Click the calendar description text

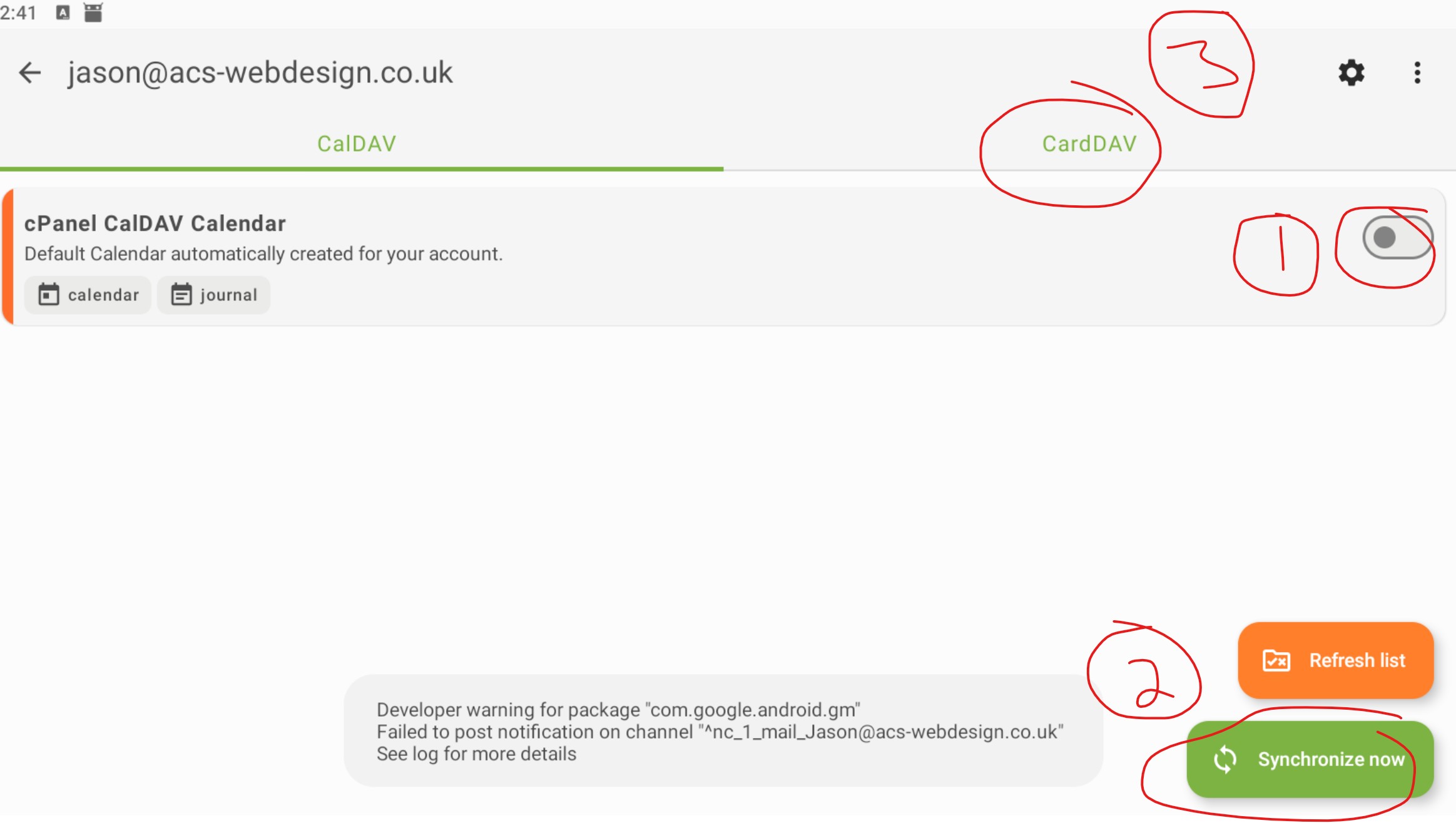click(263, 254)
